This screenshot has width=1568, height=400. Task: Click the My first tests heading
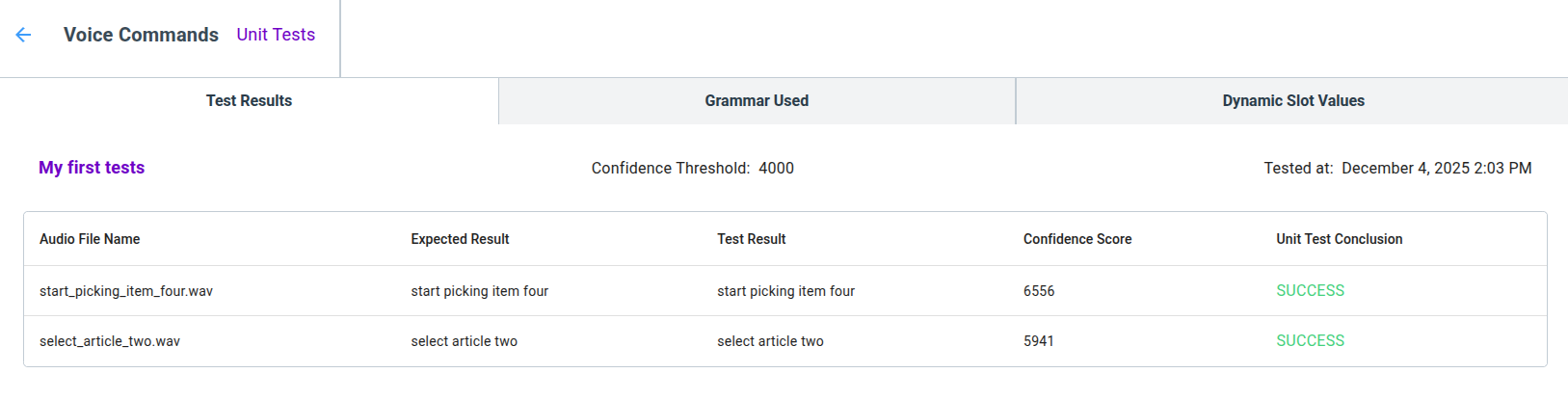click(x=92, y=168)
